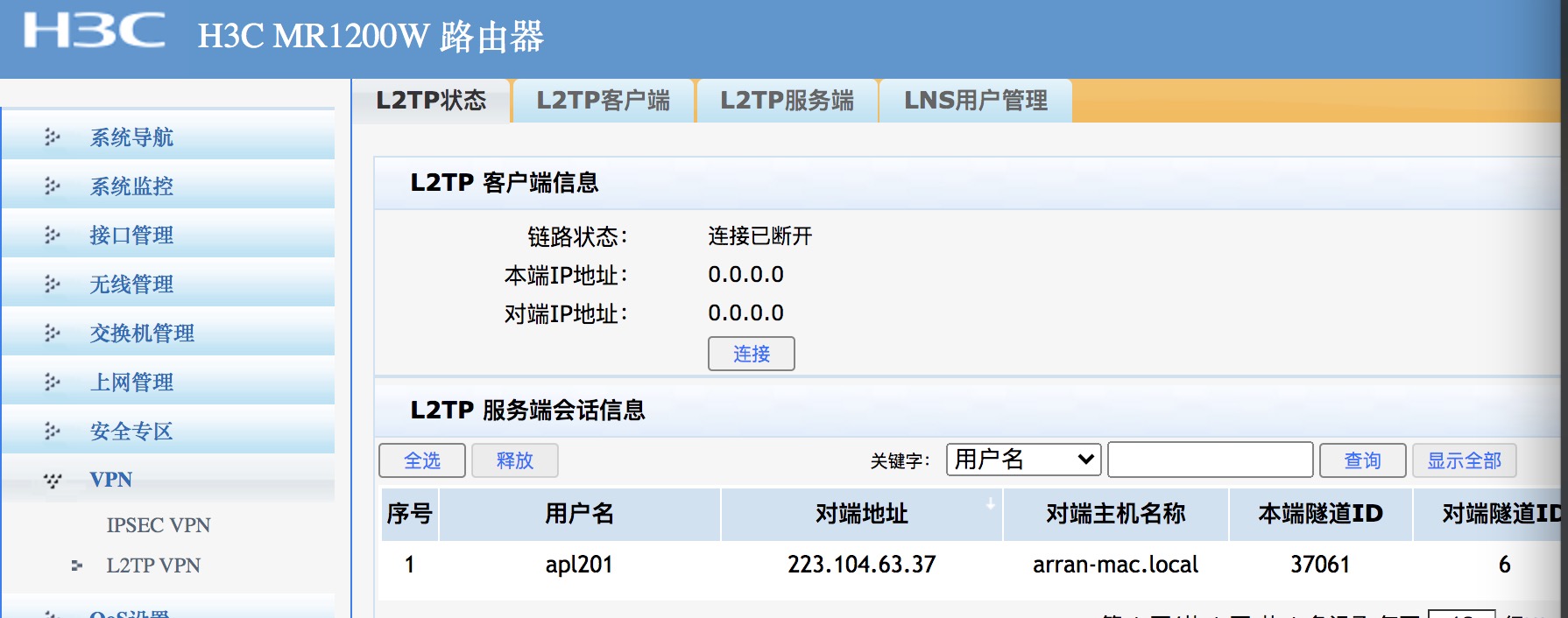Click the L2TP 服务端会话信息 section header
The height and width of the screenshot is (618, 1568).
point(528,411)
